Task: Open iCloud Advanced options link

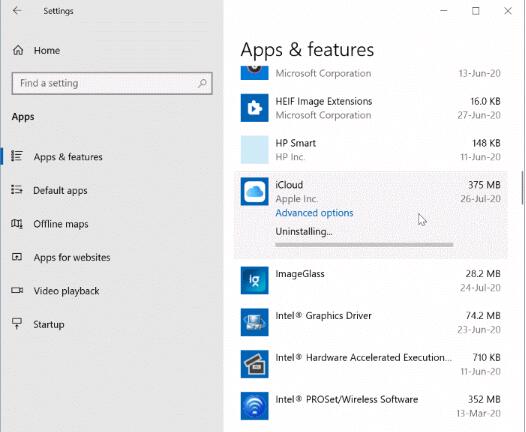Action: pyautogui.click(x=314, y=213)
